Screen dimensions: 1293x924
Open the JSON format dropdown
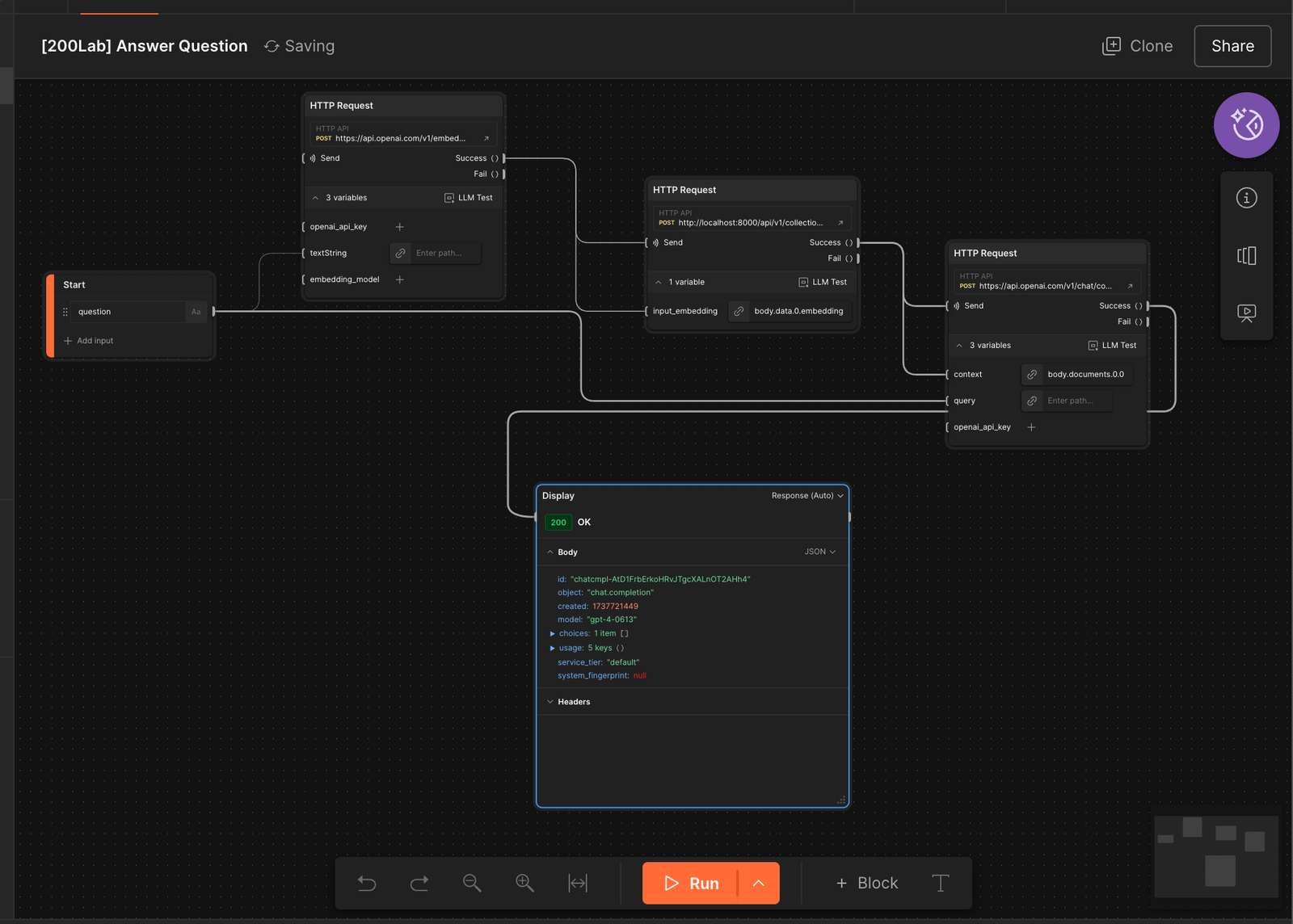coord(819,552)
